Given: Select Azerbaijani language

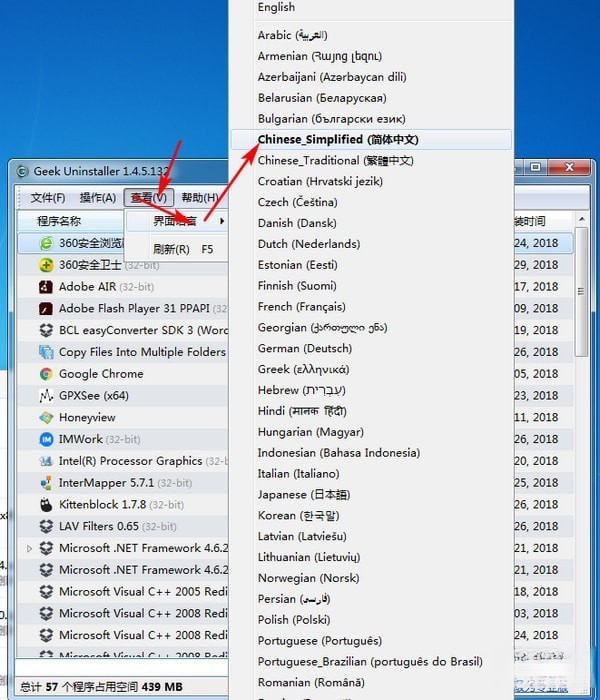Looking at the screenshot, I should [371, 77].
